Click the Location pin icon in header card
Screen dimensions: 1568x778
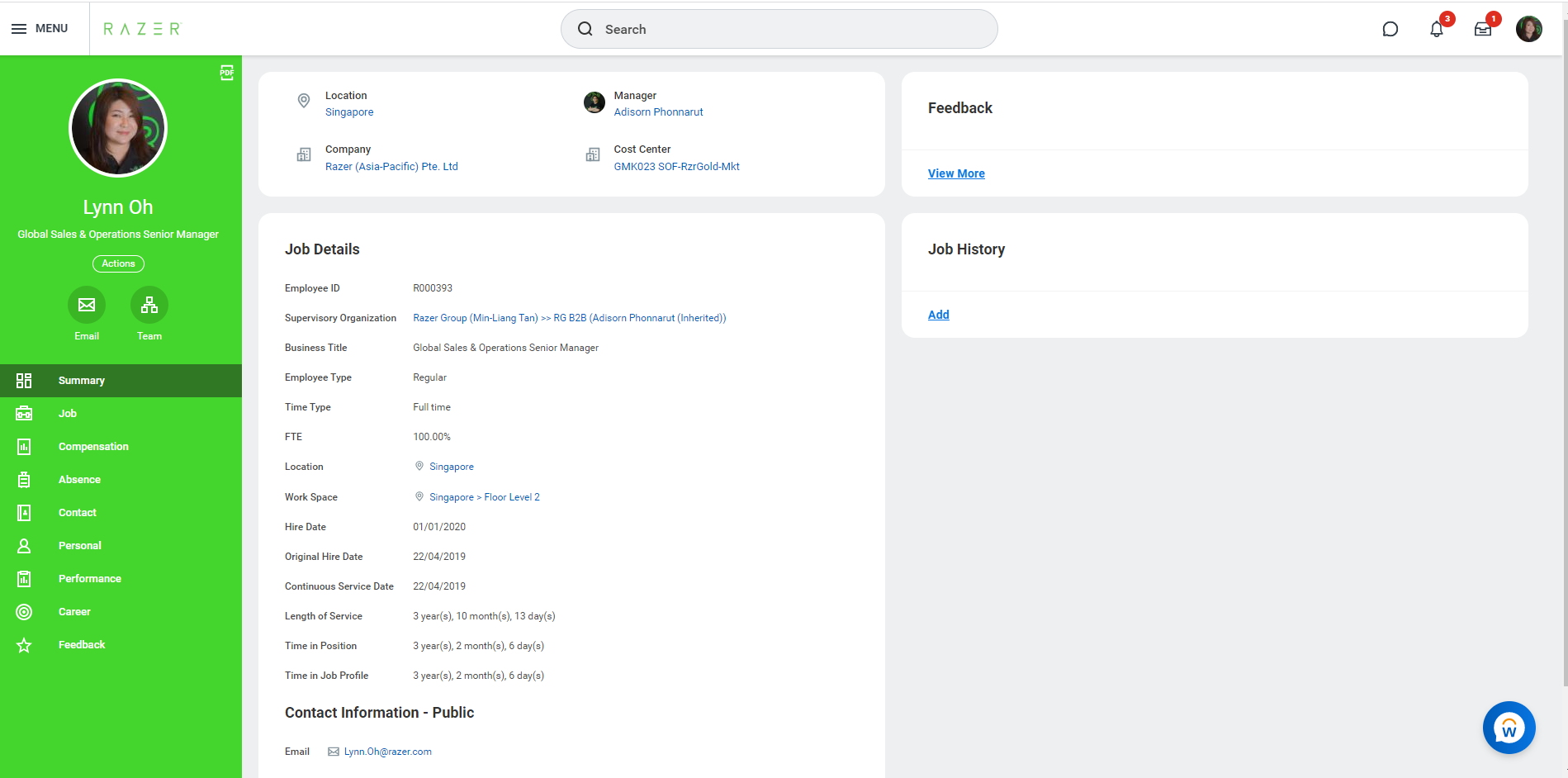tap(304, 101)
